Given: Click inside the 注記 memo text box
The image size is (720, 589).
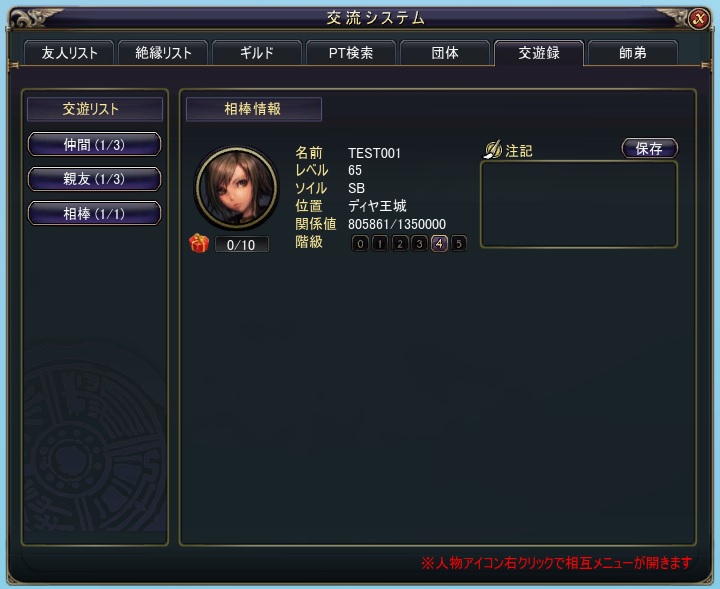Looking at the screenshot, I should [579, 204].
